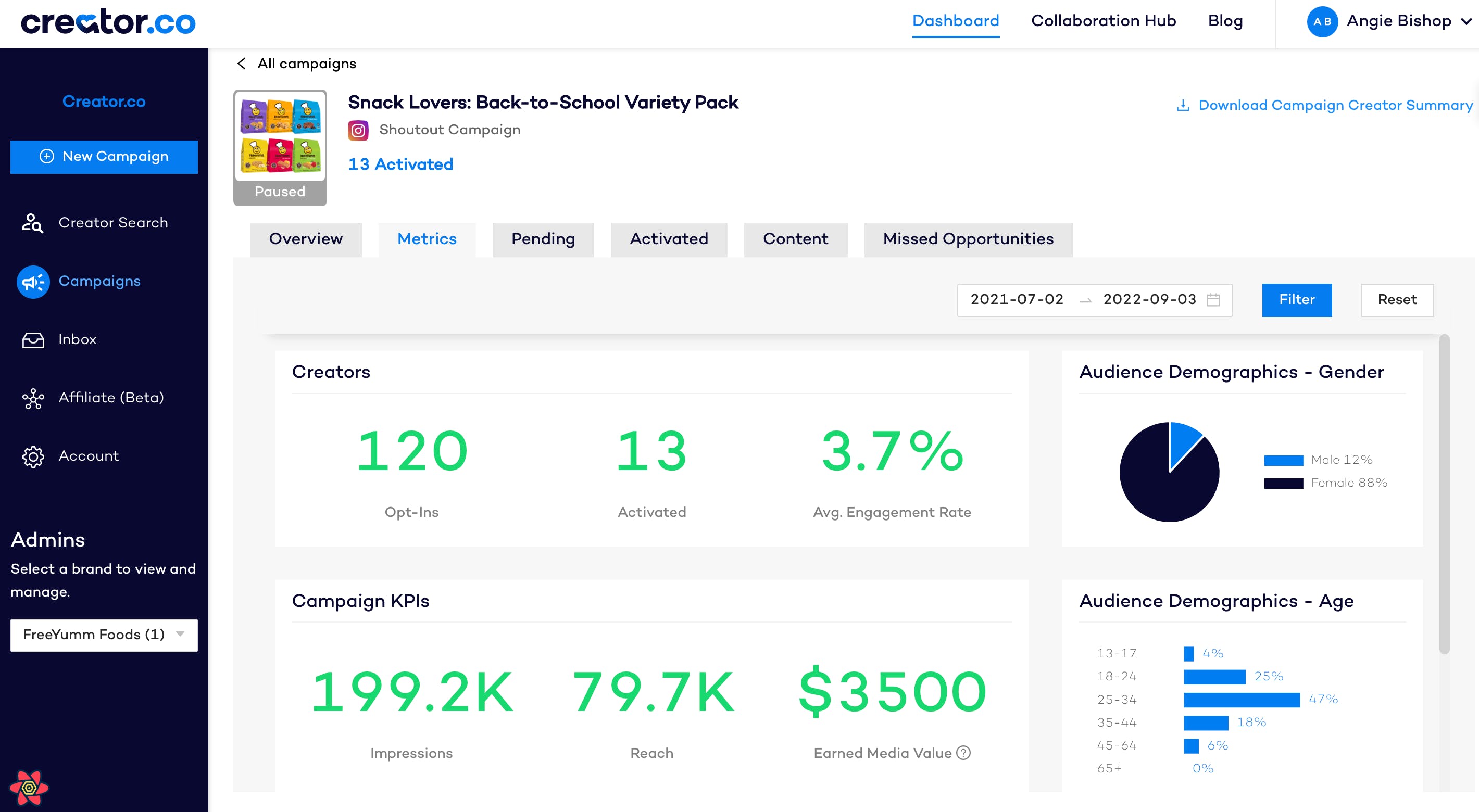Open the FreeYumm Foods brand dropdown
Image resolution: width=1479 pixels, height=812 pixels.
tap(104, 634)
